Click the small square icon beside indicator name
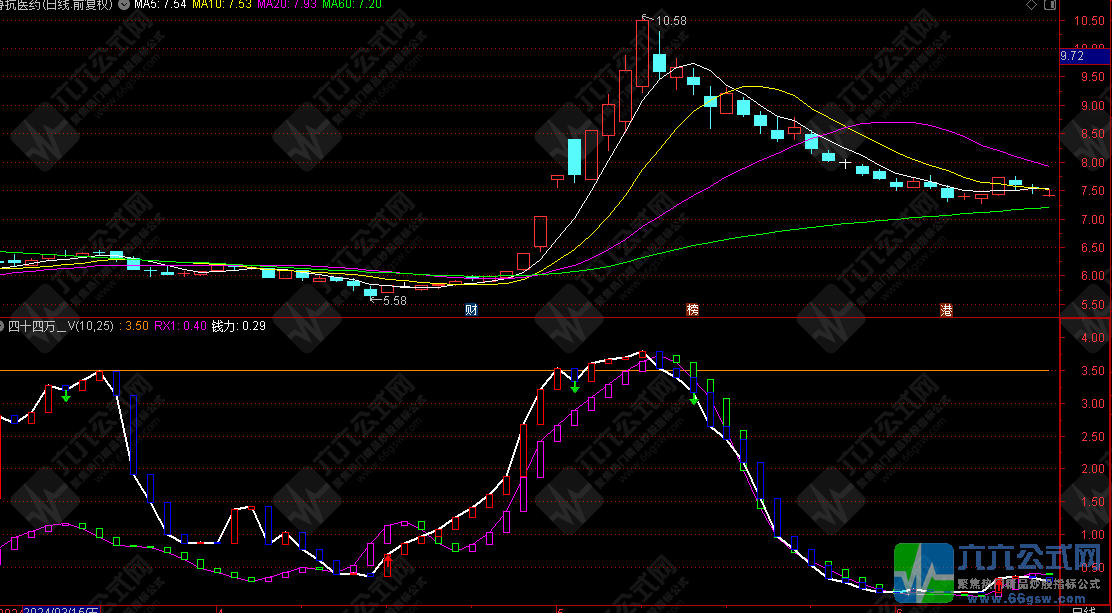 coord(4,326)
